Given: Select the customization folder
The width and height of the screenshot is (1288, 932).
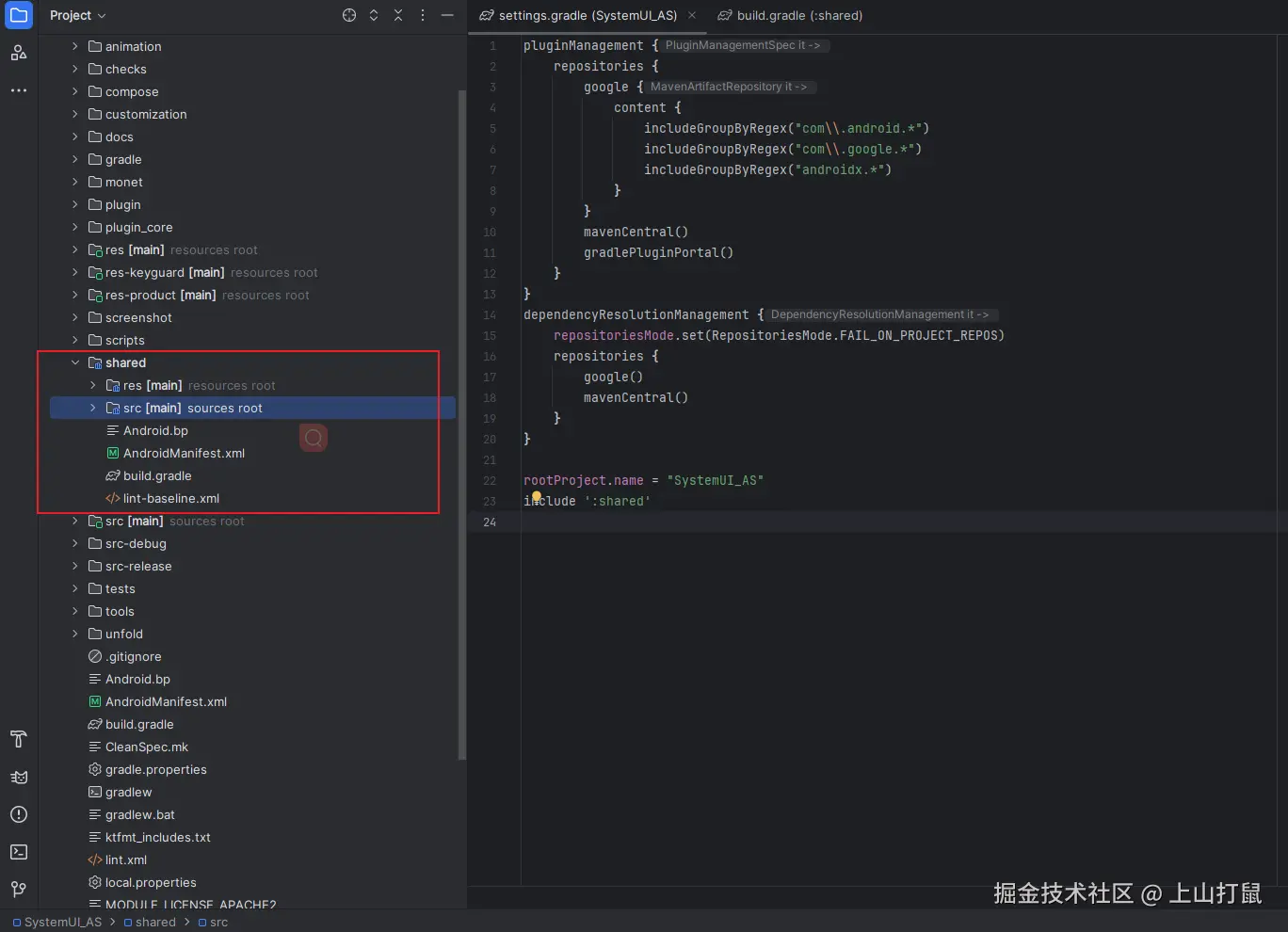Looking at the screenshot, I should point(146,114).
